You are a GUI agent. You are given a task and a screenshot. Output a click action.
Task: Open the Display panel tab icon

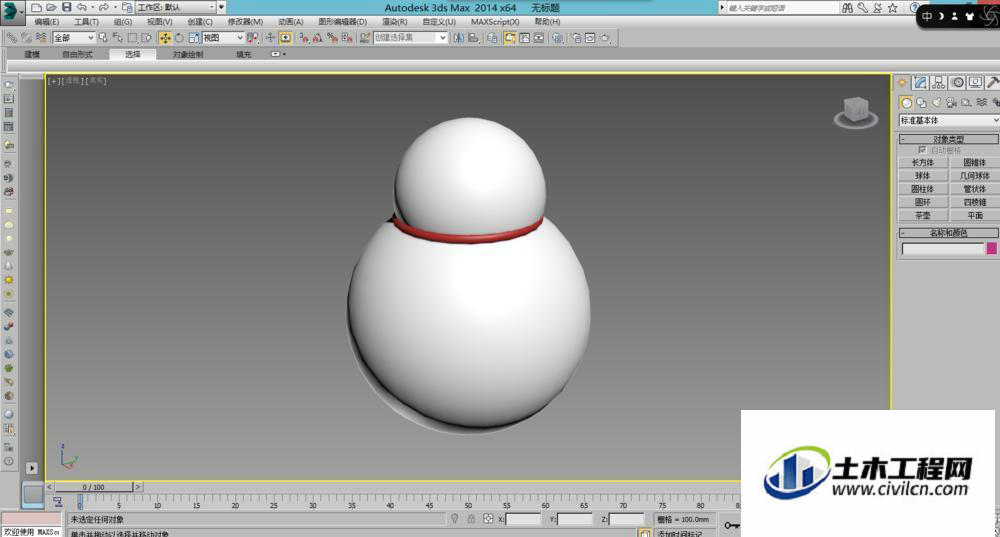pyautogui.click(x=975, y=82)
